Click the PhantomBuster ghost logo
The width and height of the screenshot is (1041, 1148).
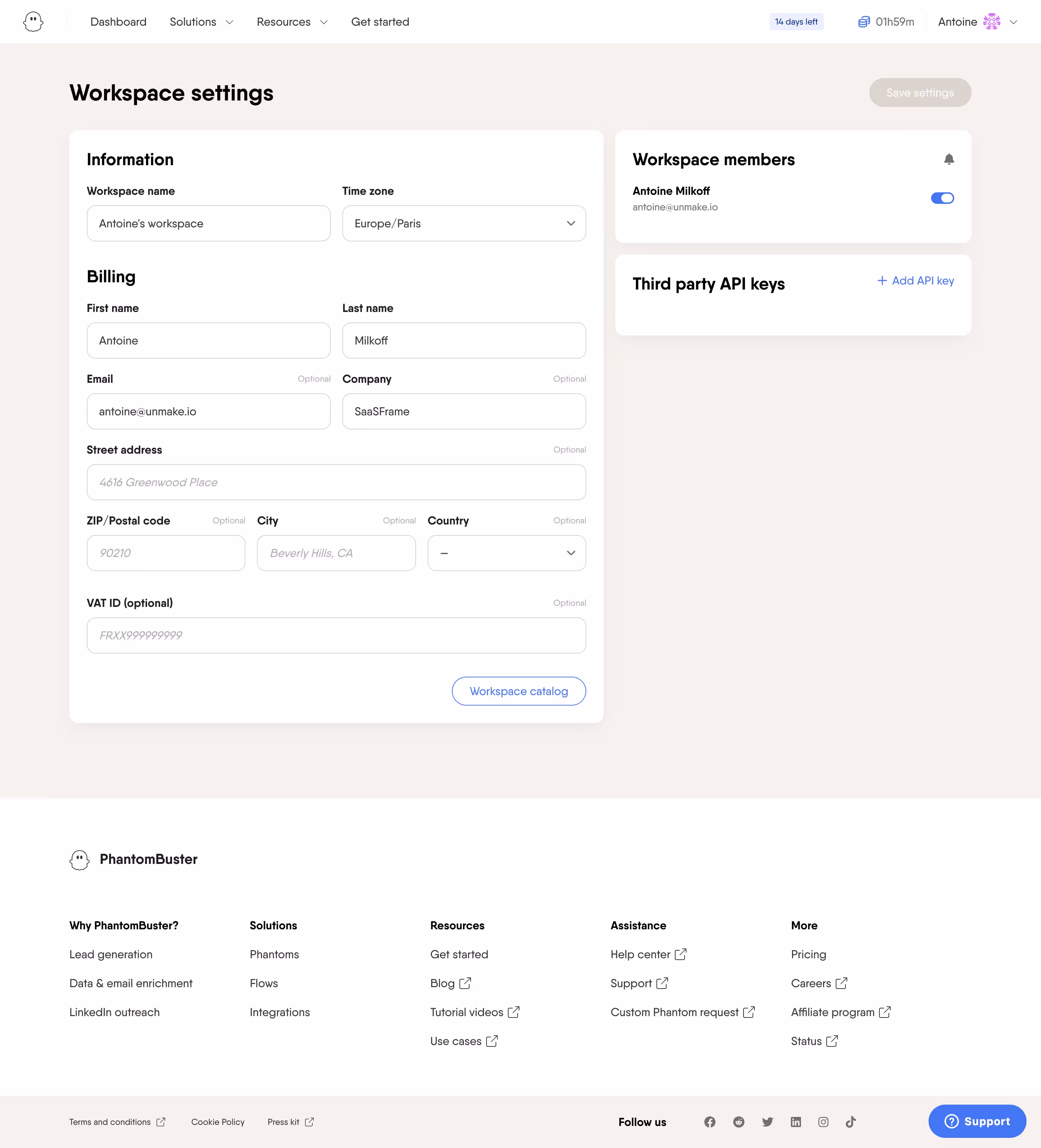pyautogui.click(x=33, y=21)
